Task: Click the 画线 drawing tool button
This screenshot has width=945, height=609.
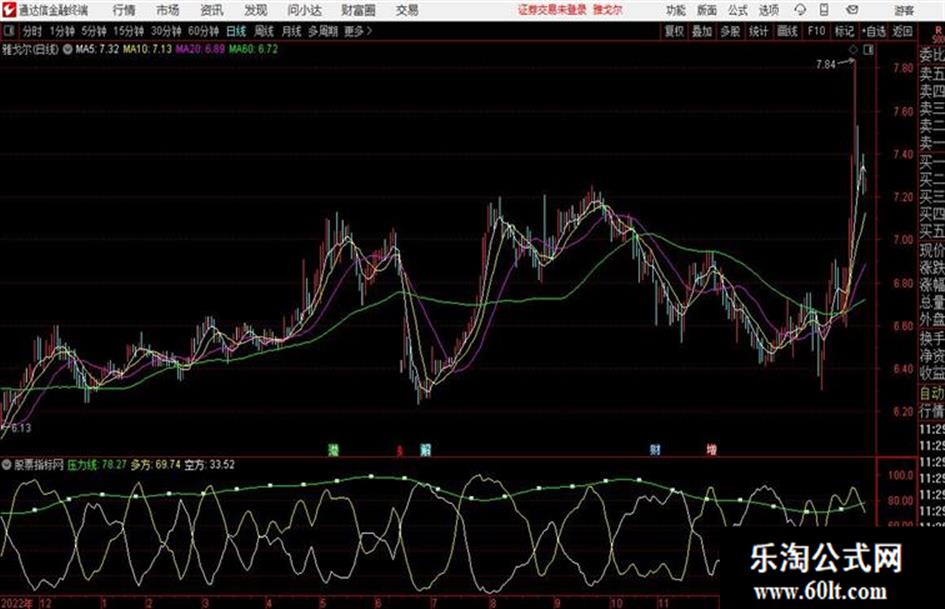Action: tap(787, 31)
